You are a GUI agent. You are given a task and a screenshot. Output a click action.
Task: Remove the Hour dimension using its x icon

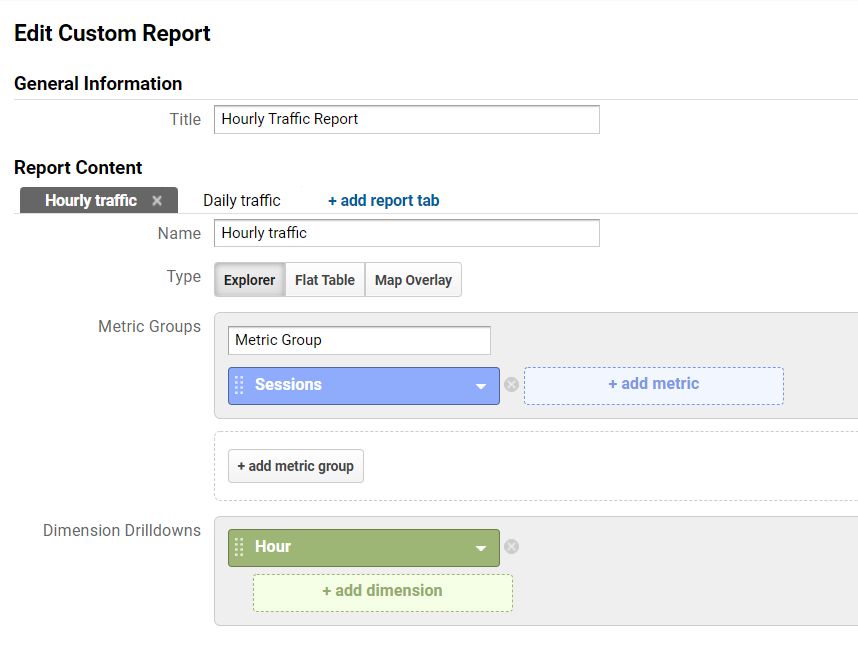(x=512, y=546)
